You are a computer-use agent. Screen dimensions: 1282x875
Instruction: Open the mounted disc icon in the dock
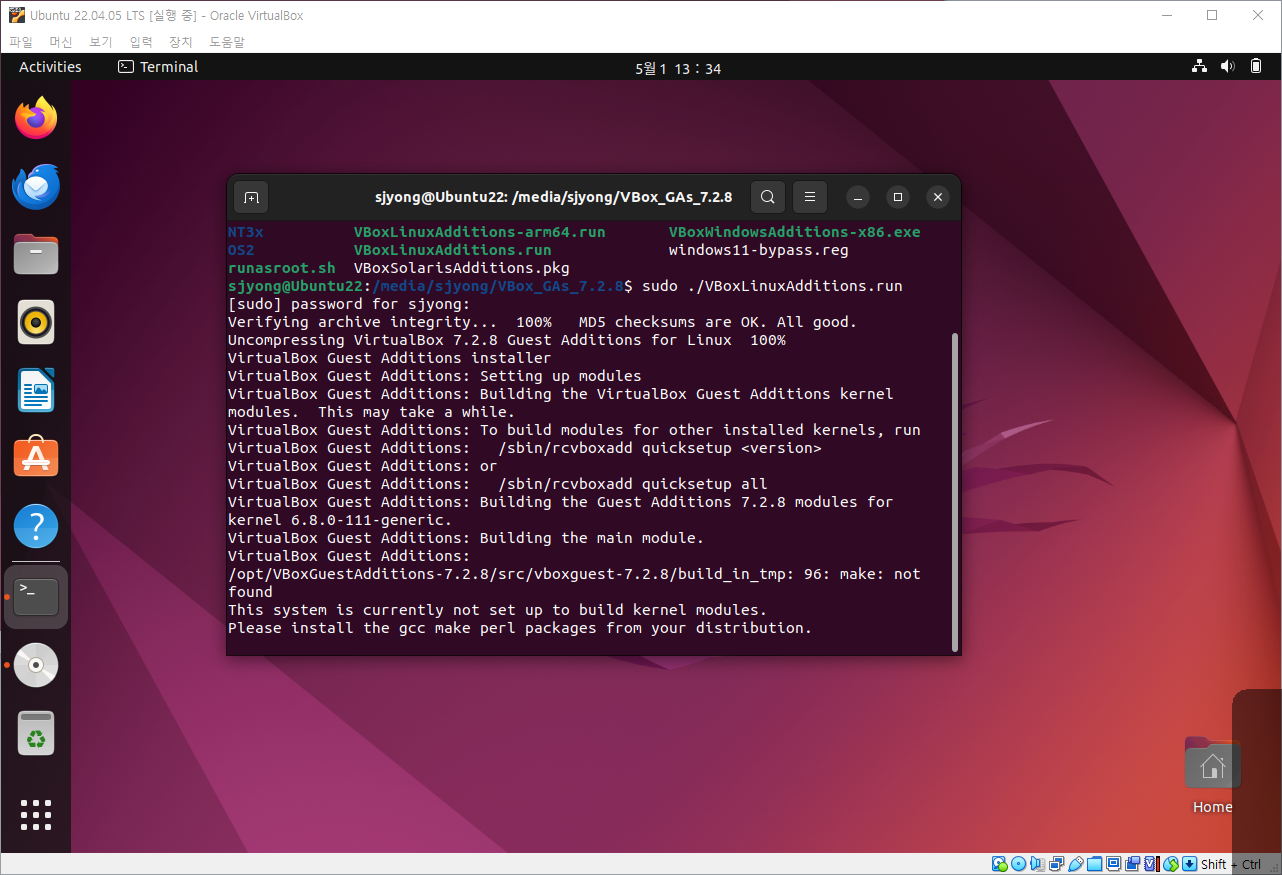(36, 665)
